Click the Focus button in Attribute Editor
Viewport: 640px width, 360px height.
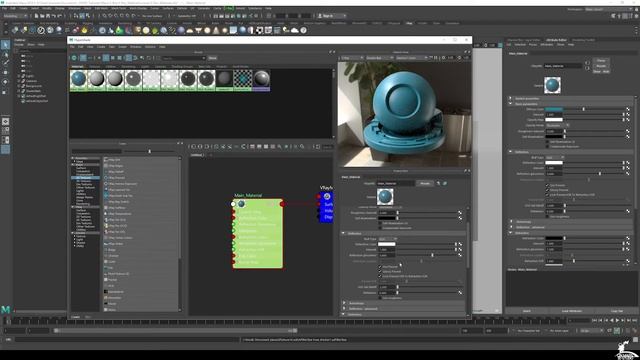[601, 60]
